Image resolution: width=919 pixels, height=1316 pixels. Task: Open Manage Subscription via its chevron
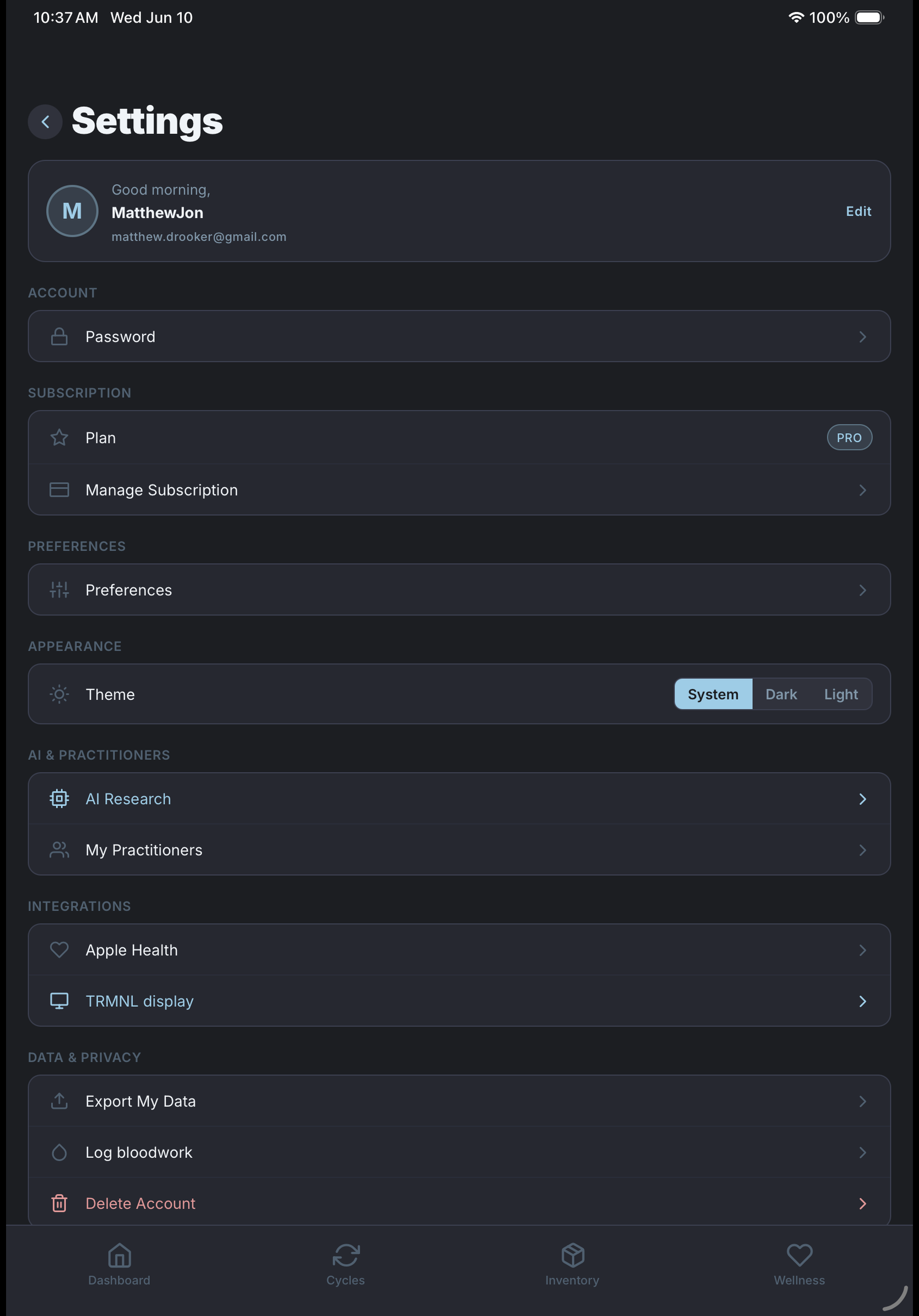point(862,490)
